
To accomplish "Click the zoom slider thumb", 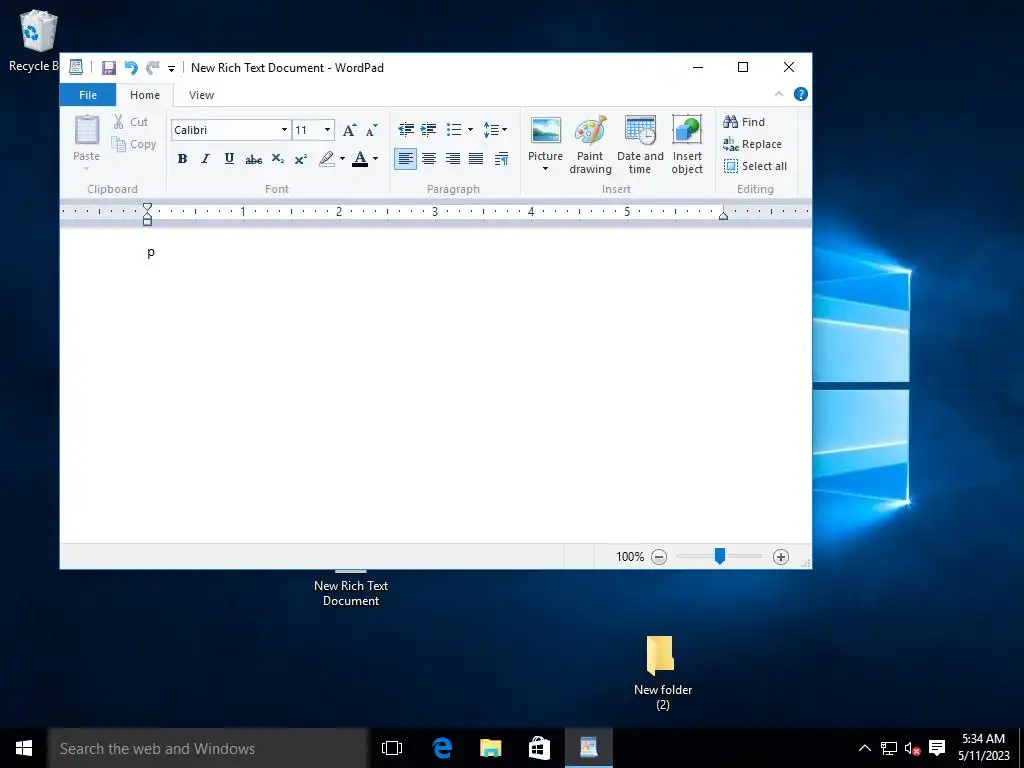I will pyautogui.click(x=720, y=556).
